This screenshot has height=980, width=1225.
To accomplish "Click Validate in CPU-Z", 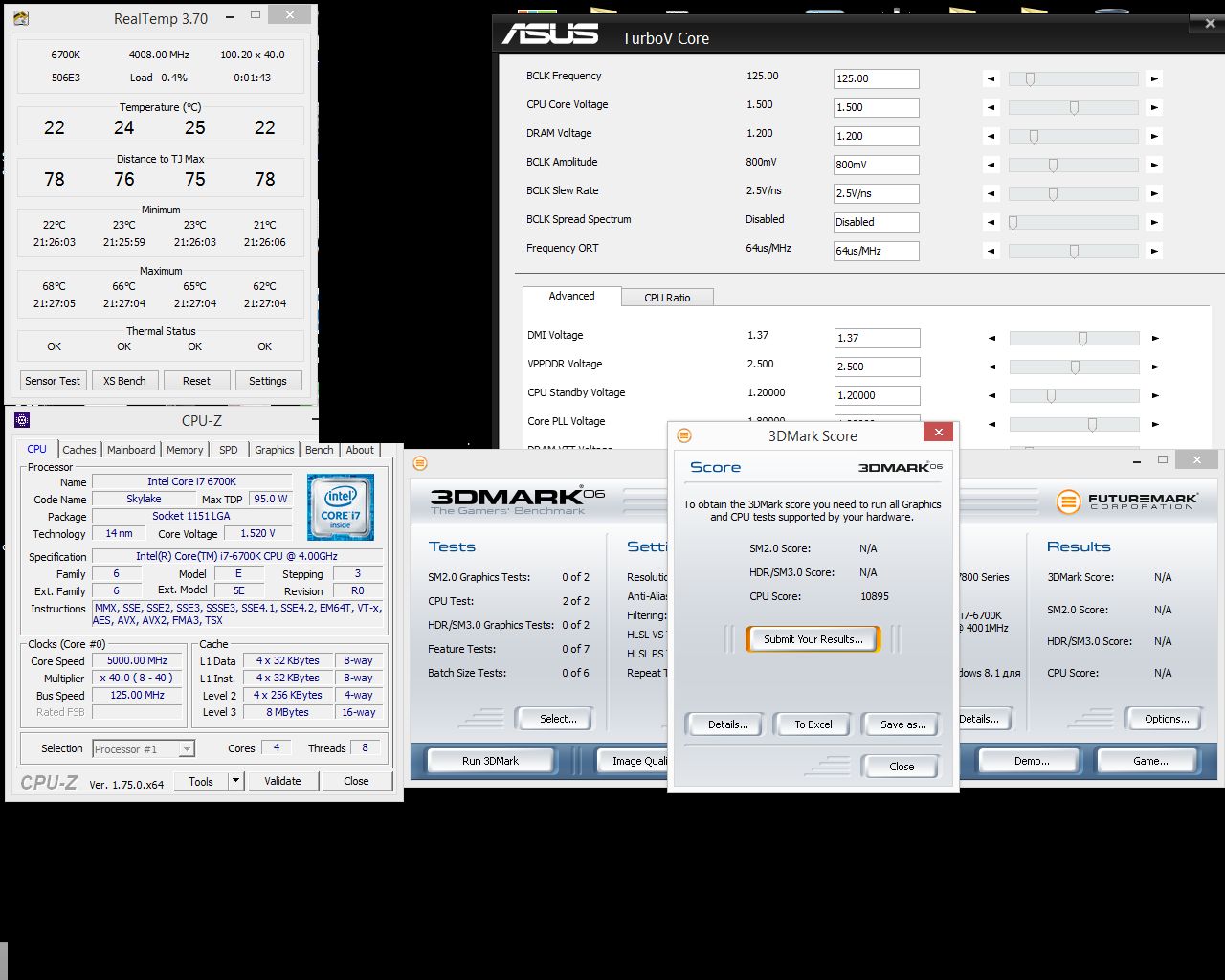I will [282, 781].
